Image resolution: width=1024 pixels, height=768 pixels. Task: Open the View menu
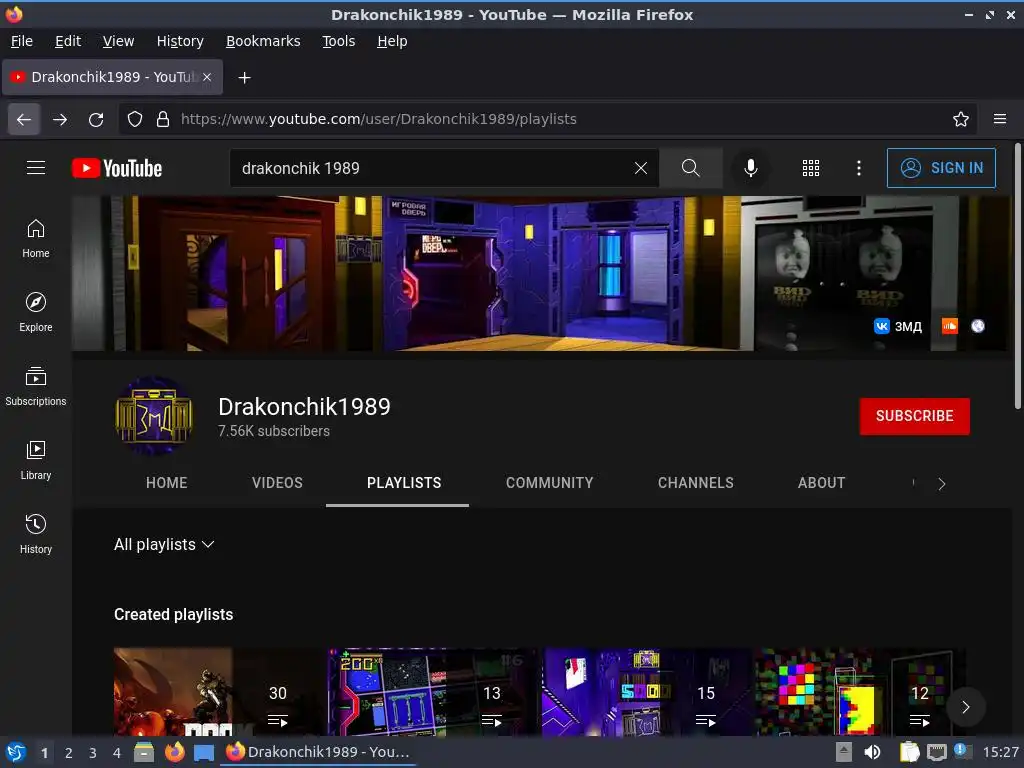coord(118,41)
